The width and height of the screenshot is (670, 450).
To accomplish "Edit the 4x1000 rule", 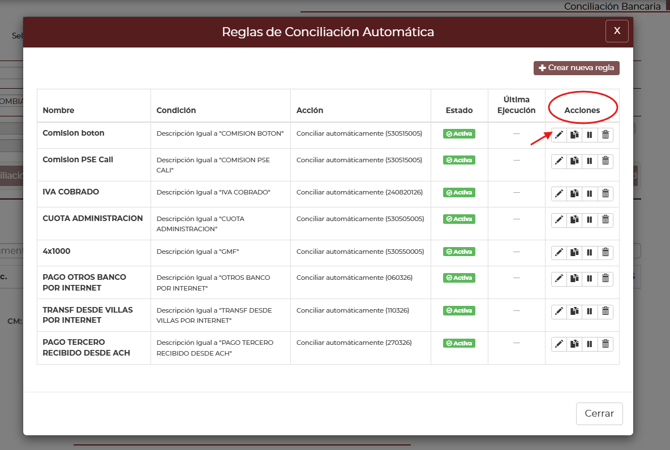I will (559, 253).
